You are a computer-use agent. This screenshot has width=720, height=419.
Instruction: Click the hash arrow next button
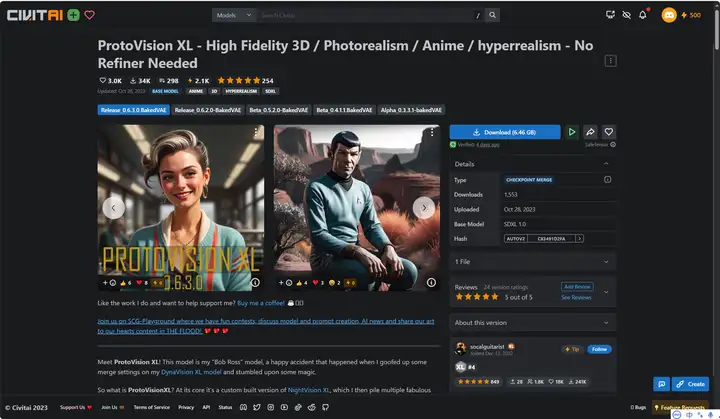579,238
